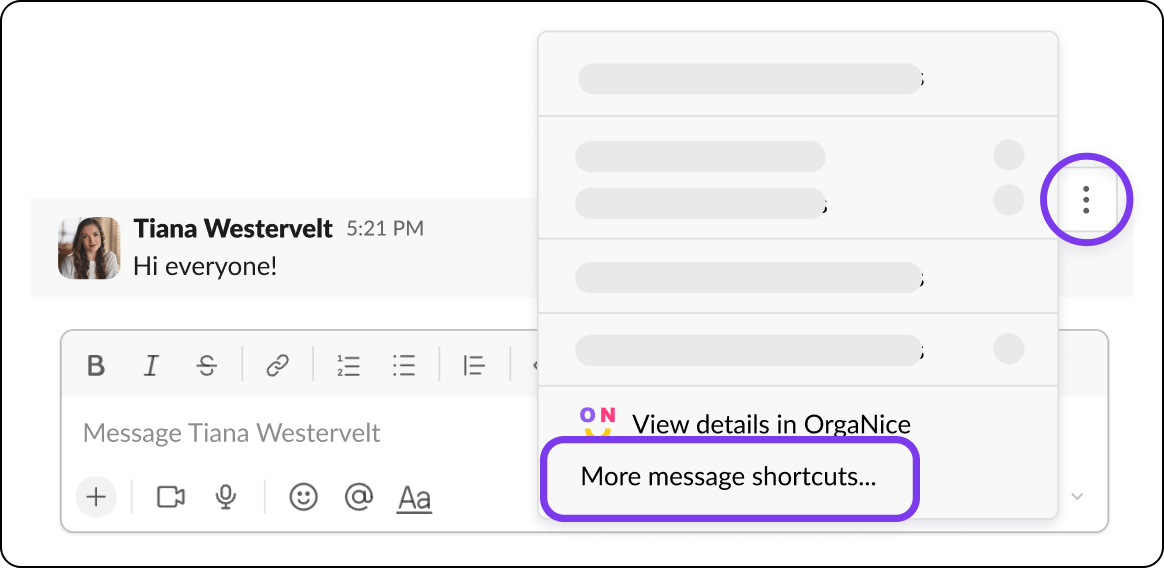Open the three-dot more actions menu
This screenshot has width=1164, height=568.
(1086, 200)
